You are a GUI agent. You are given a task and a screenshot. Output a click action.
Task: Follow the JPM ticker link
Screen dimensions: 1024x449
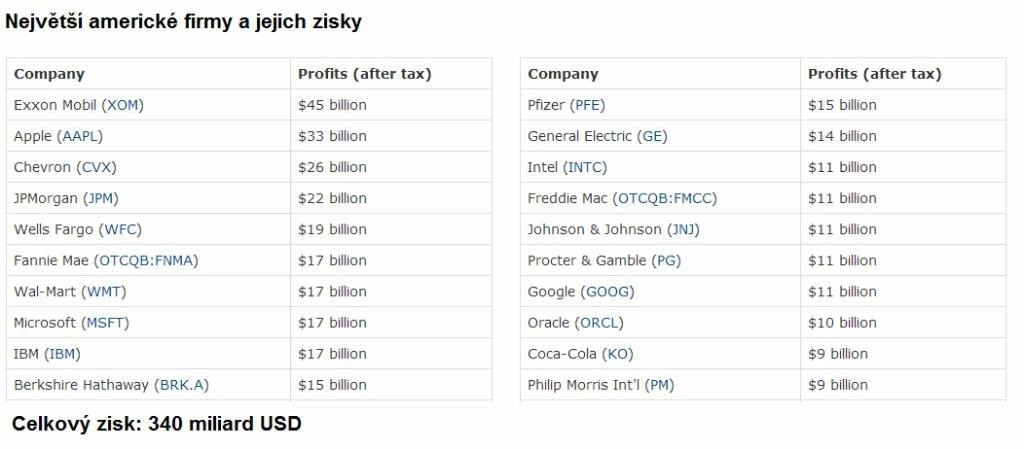tap(101, 198)
